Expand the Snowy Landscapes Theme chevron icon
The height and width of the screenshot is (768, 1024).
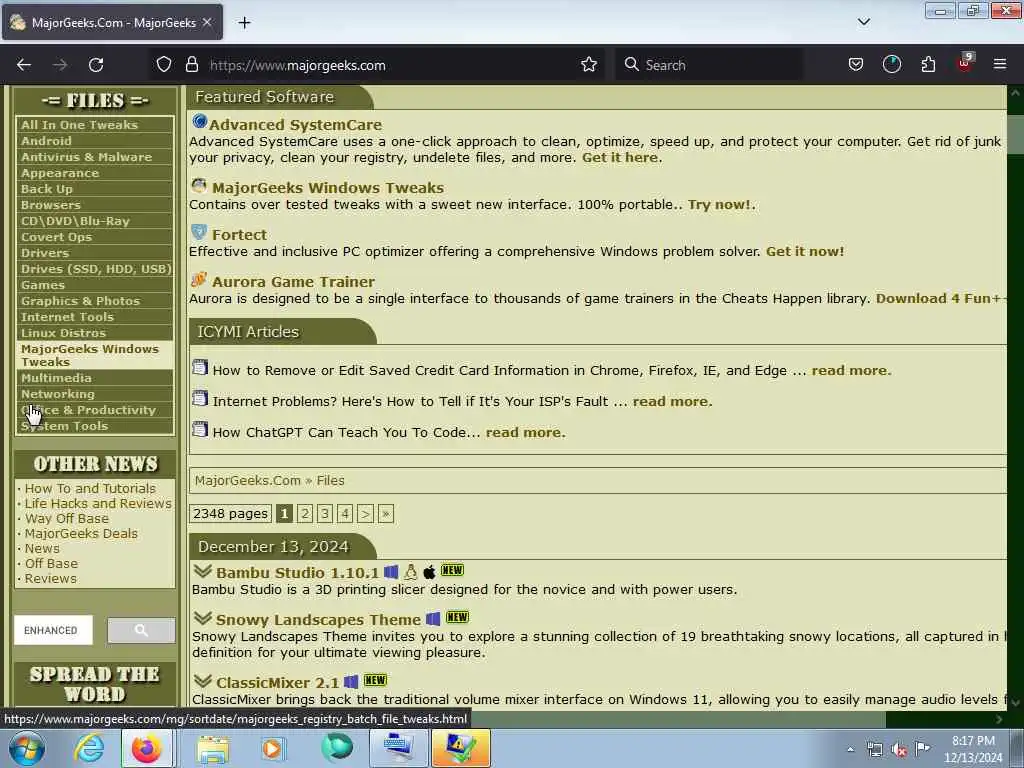(203, 618)
